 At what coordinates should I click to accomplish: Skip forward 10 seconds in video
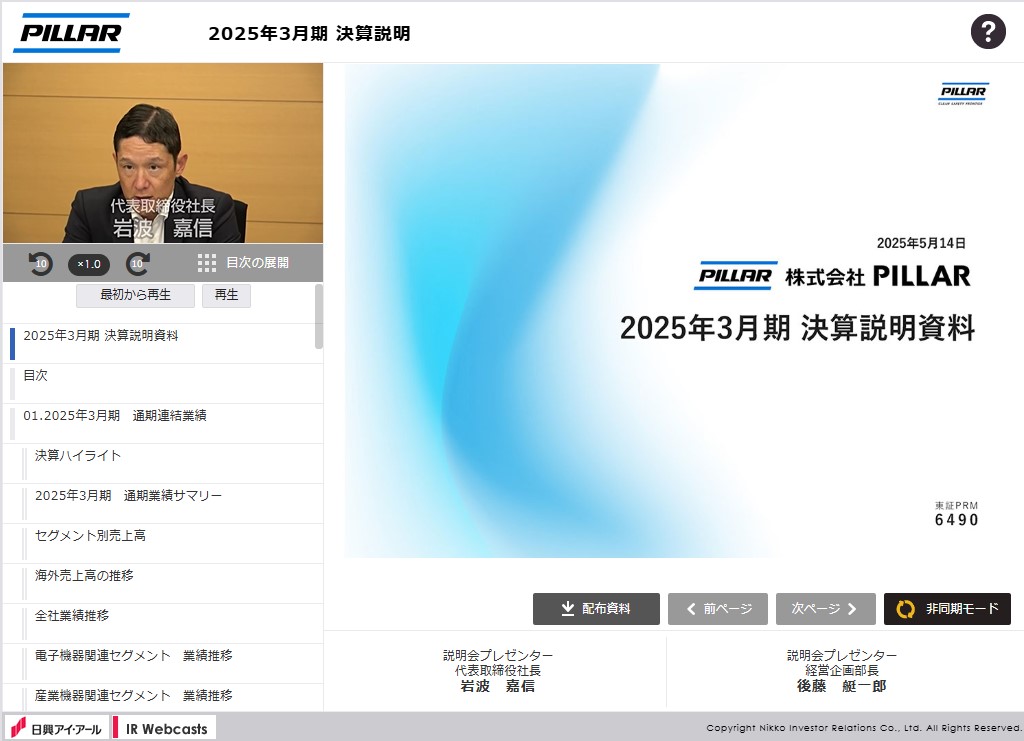pyautogui.click(x=138, y=263)
